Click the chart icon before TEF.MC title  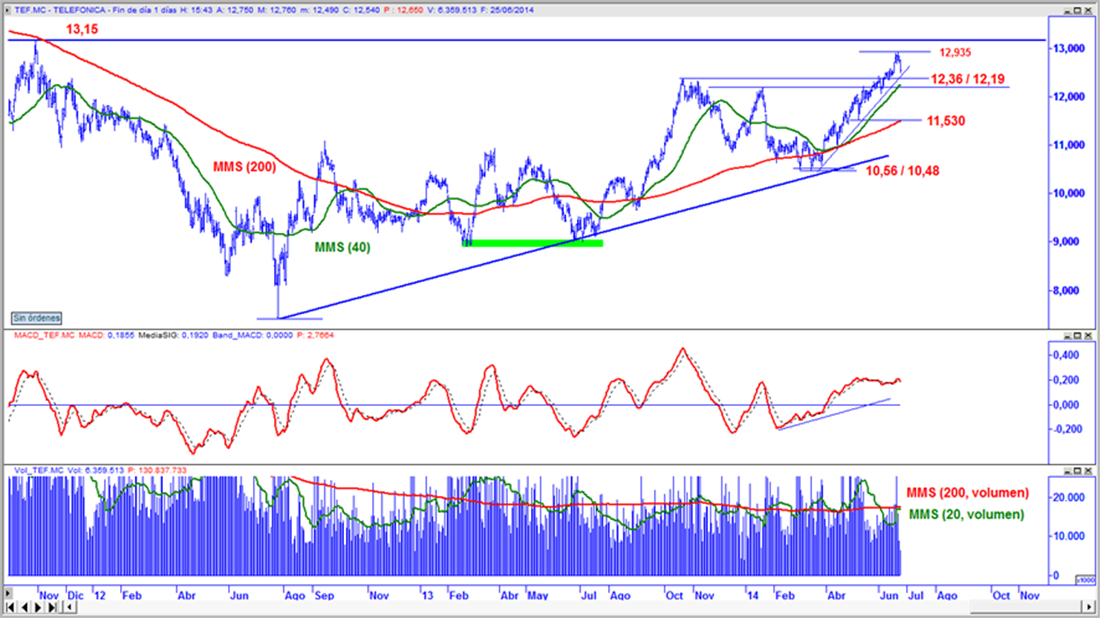[8, 11]
